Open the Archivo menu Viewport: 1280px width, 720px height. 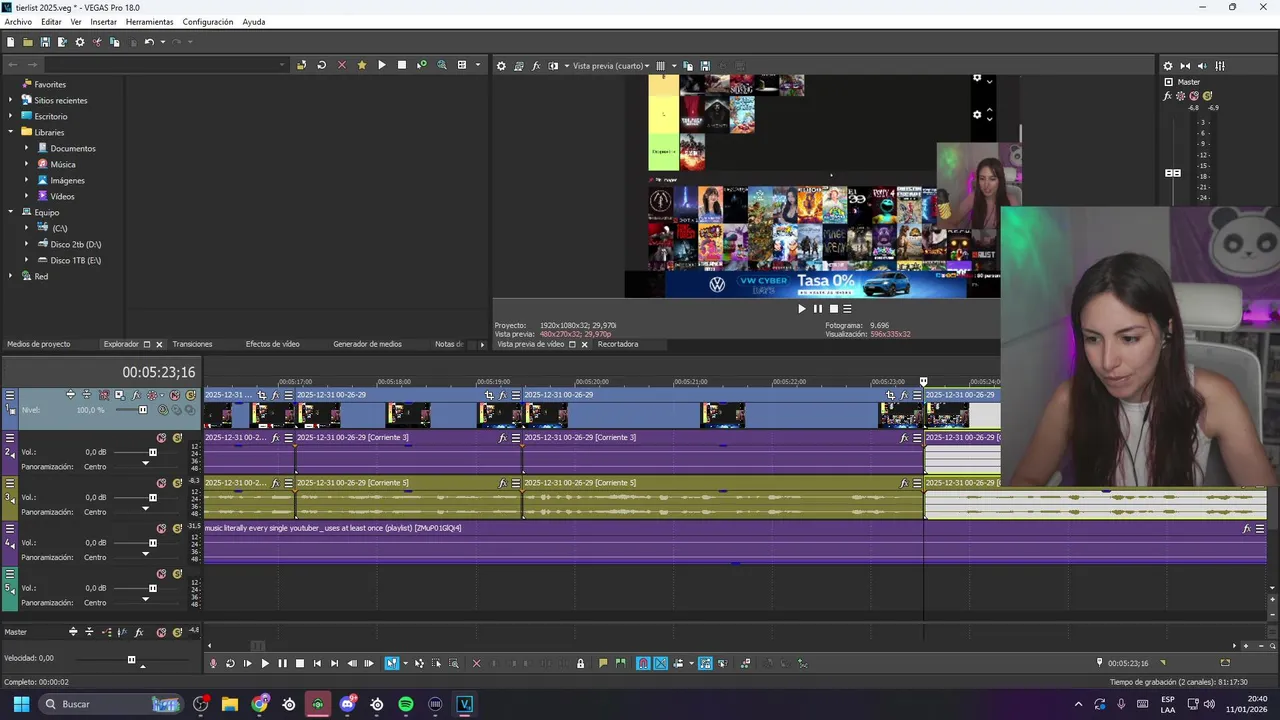pyautogui.click(x=18, y=22)
